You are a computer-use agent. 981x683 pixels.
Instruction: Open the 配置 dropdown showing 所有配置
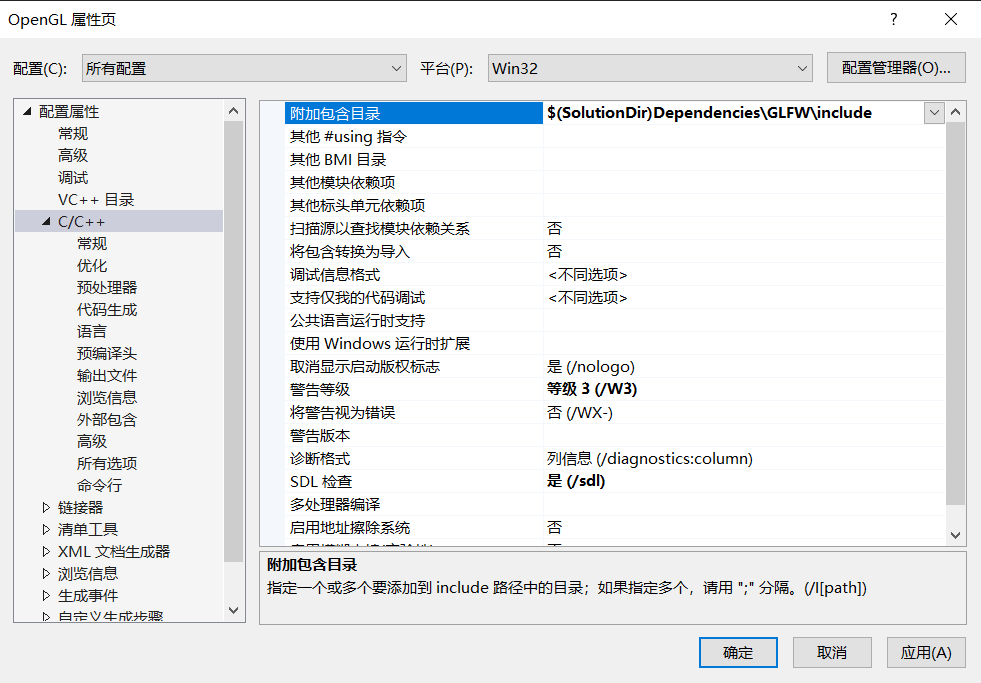point(244,68)
